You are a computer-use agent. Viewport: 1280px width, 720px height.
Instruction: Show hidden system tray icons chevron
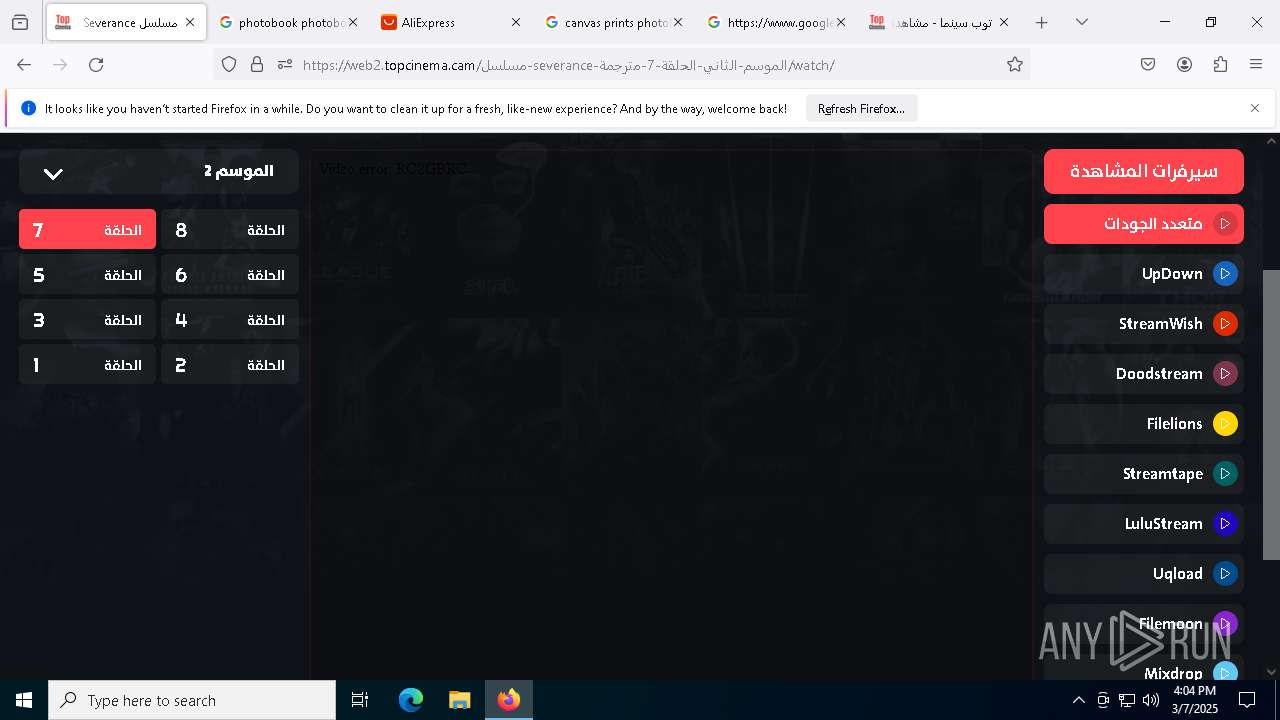1078,700
